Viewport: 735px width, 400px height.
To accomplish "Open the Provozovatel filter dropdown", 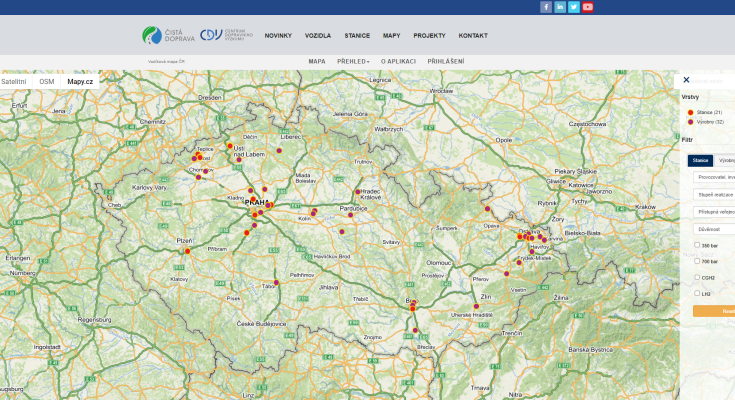I will 714,177.
